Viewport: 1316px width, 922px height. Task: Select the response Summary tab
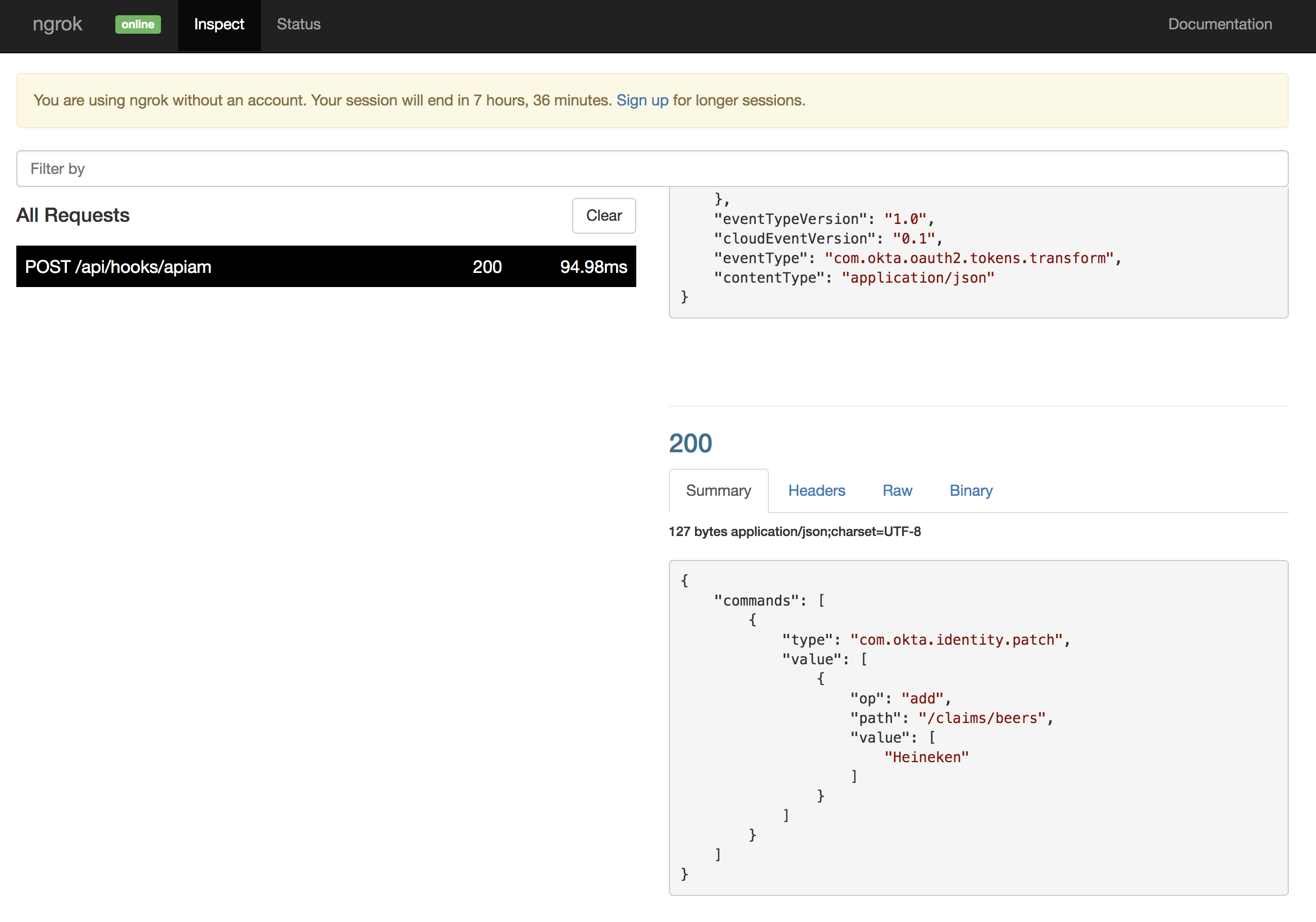[718, 490]
